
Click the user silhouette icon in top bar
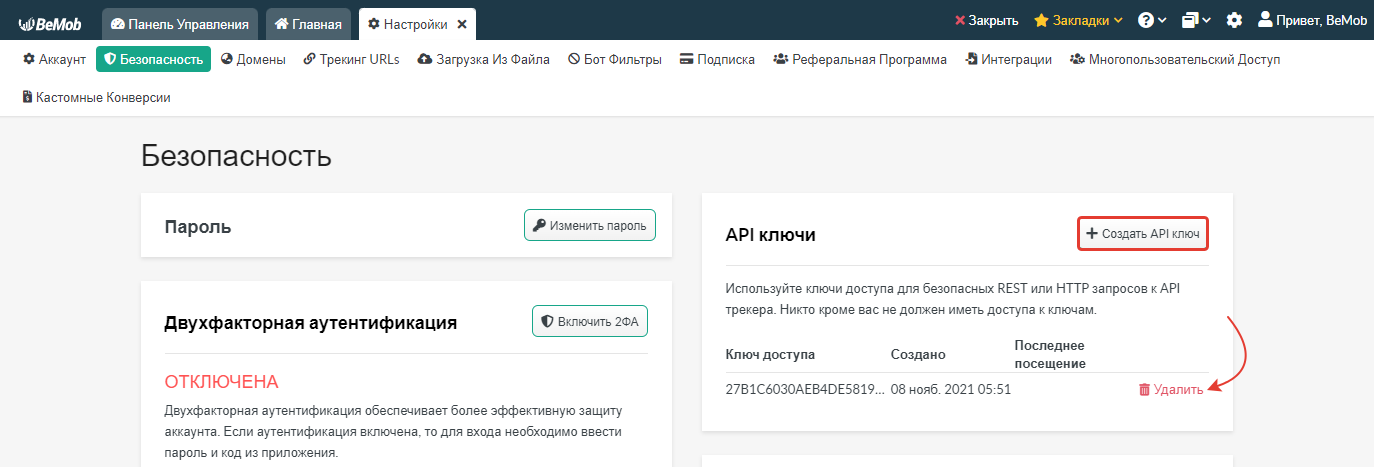click(1265, 19)
